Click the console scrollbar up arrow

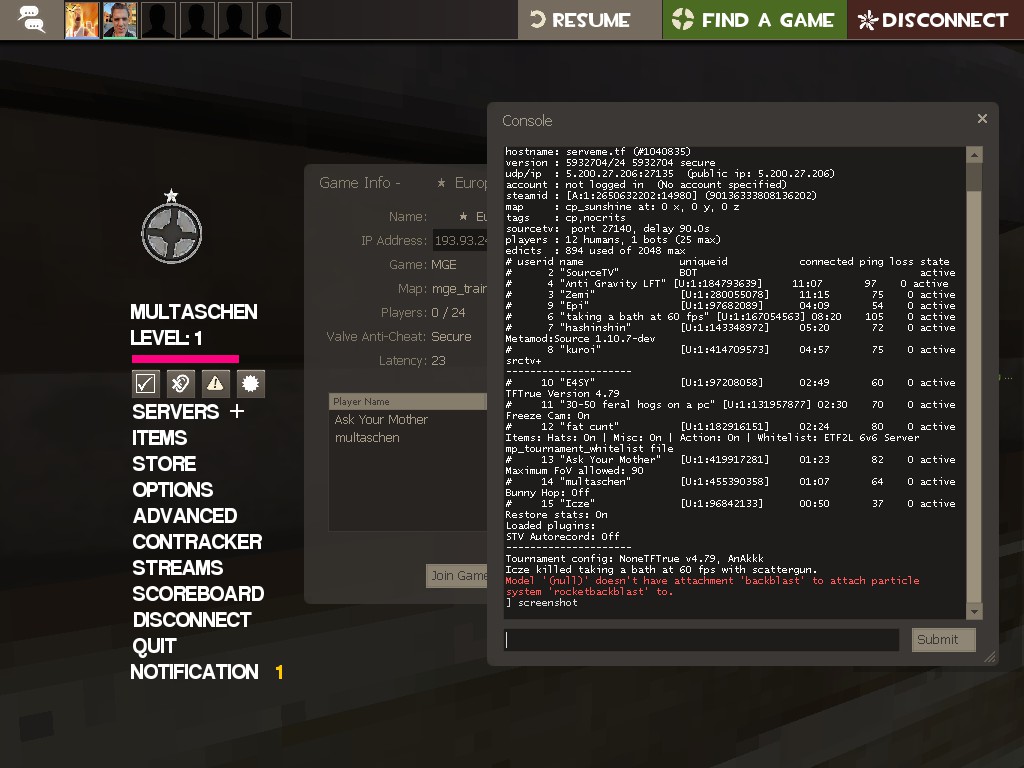(974, 155)
